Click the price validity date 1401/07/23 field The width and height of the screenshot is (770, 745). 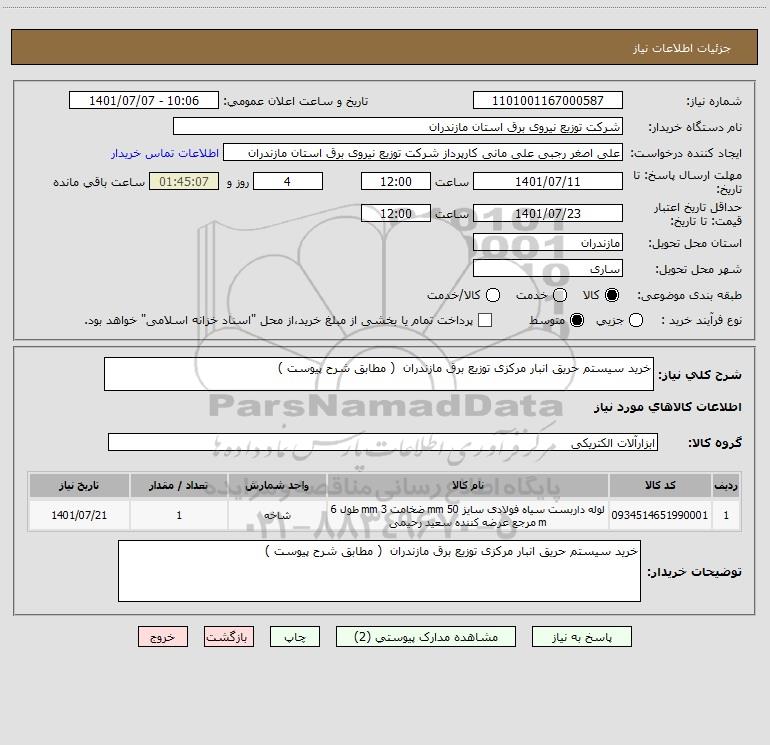click(548, 213)
